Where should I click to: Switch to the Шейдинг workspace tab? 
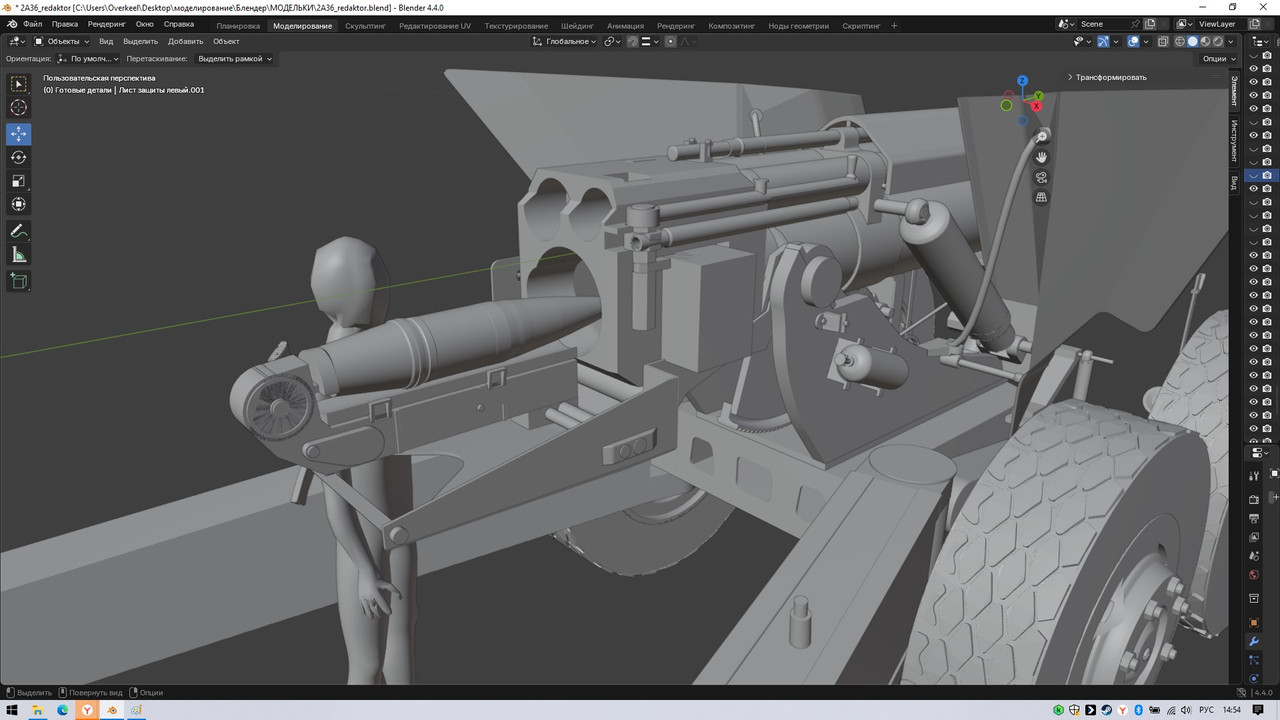(577, 25)
